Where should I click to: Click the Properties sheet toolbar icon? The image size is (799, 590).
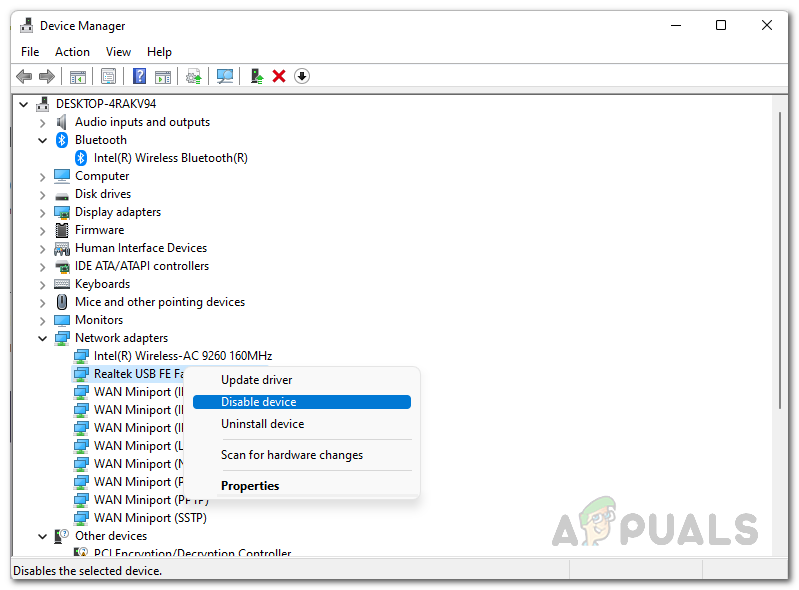pos(108,76)
